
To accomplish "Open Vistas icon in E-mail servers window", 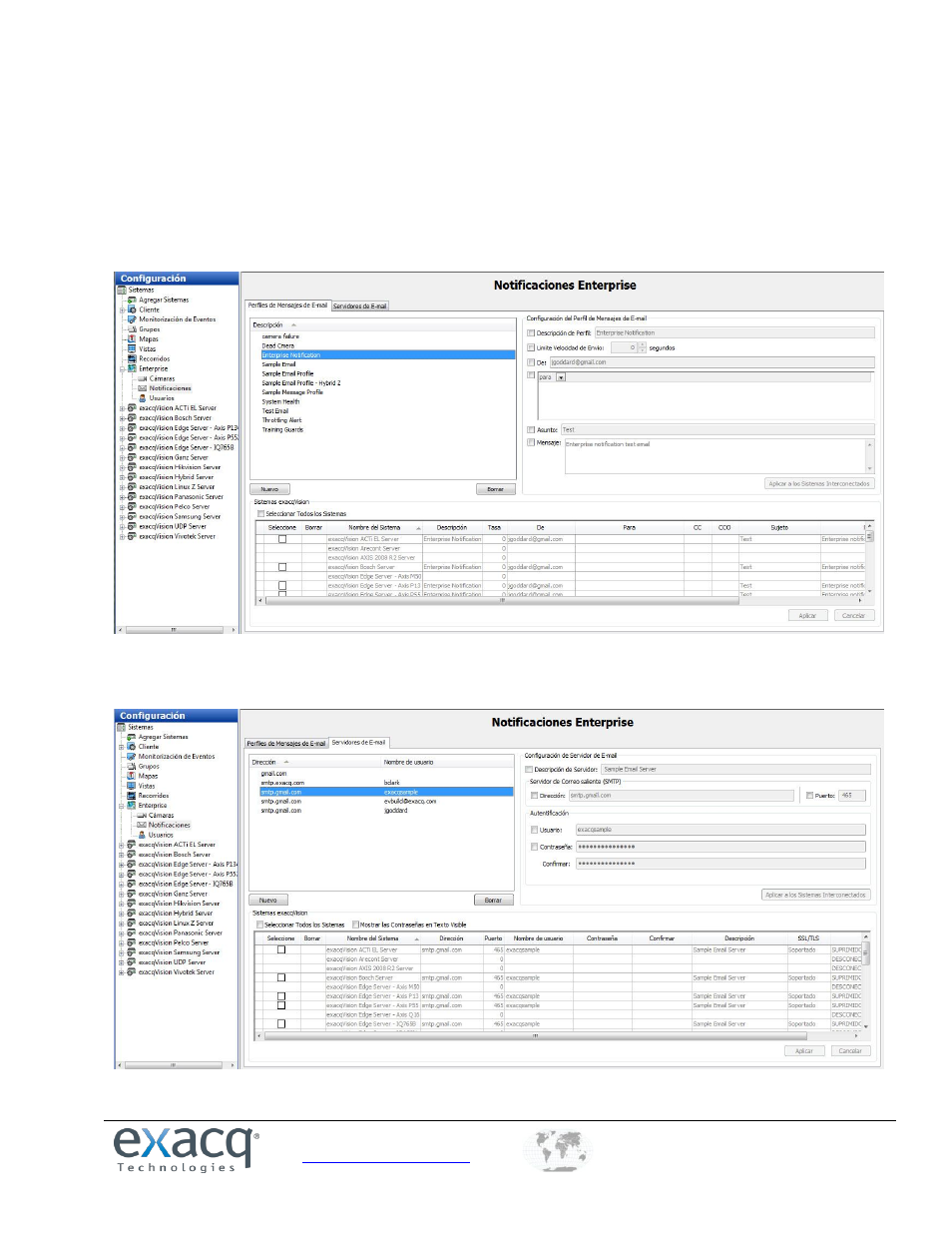I will click(x=131, y=786).
